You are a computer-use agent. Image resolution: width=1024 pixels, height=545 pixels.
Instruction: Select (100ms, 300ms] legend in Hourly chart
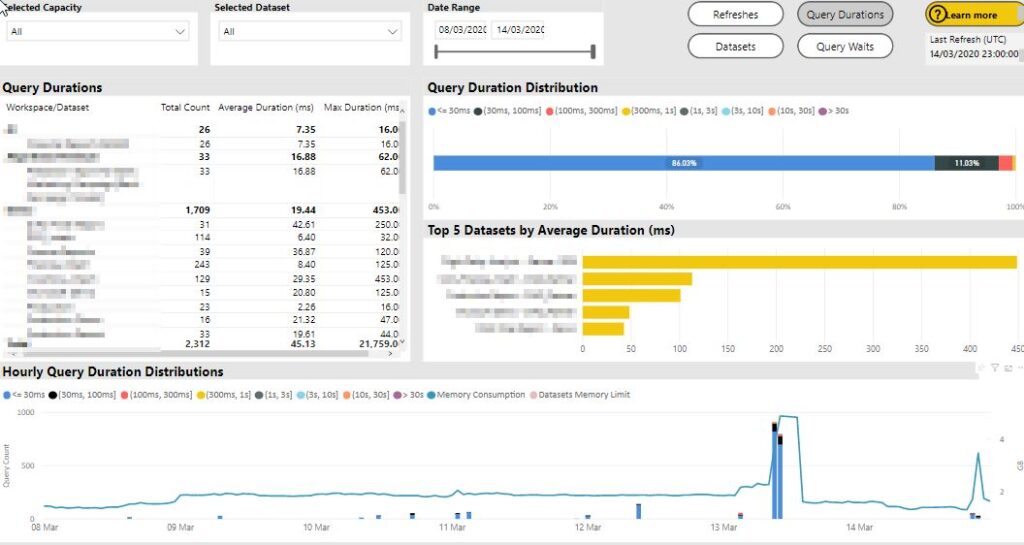point(157,395)
